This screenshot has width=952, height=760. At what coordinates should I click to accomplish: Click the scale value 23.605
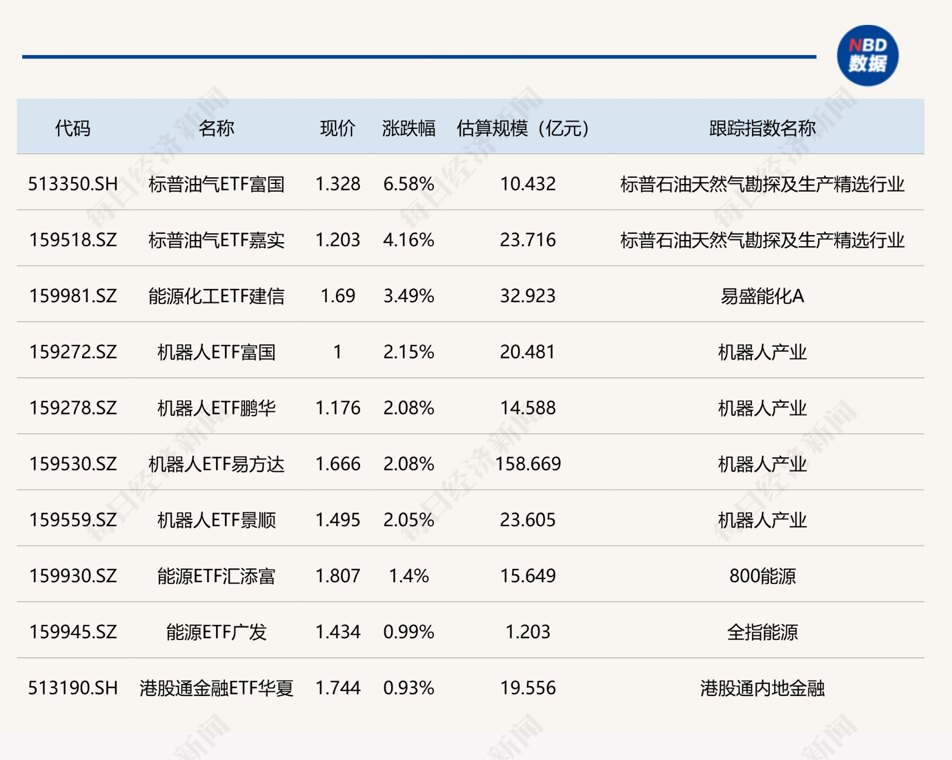[x=528, y=520]
